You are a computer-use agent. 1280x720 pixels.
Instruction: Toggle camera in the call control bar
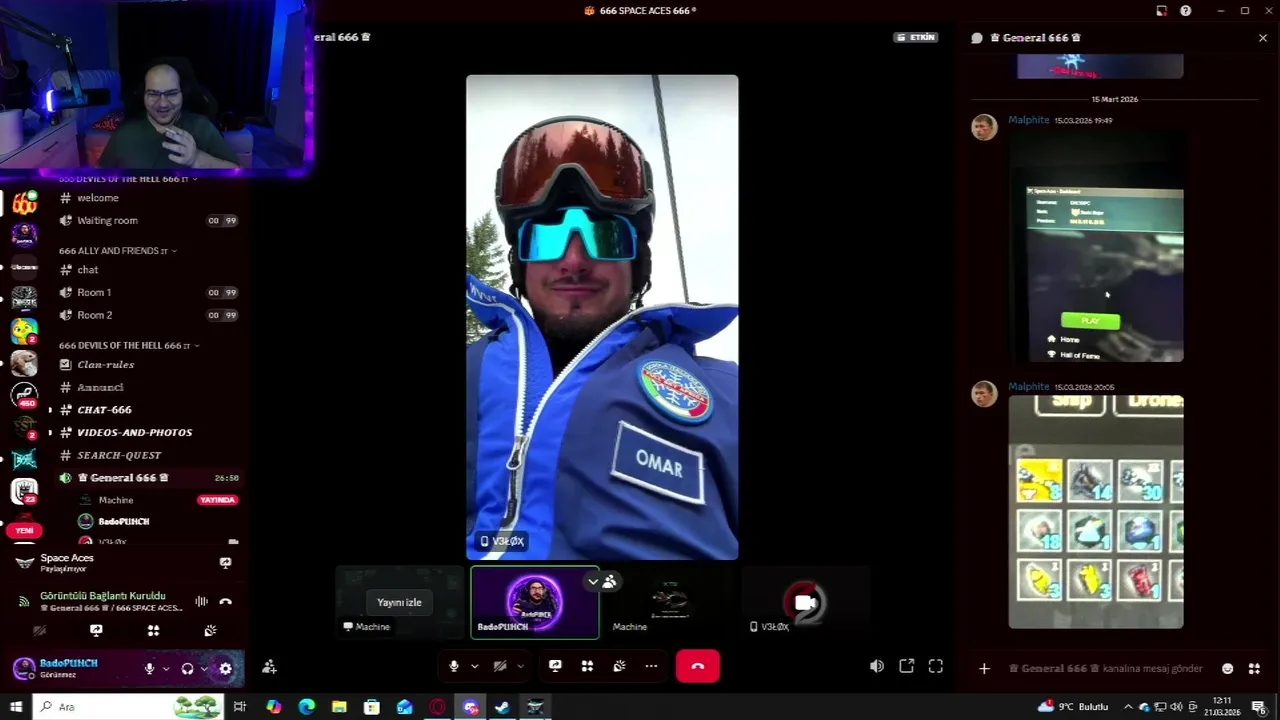(500, 666)
